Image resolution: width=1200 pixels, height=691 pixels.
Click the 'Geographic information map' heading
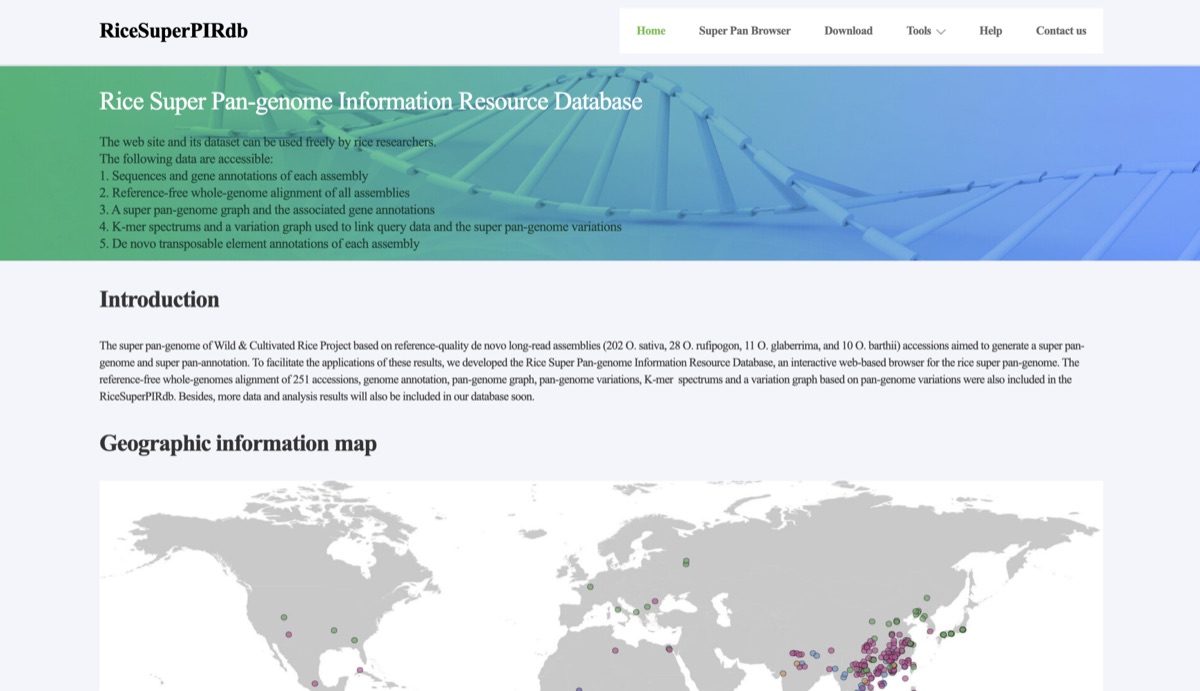pyautogui.click(x=238, y=444)
